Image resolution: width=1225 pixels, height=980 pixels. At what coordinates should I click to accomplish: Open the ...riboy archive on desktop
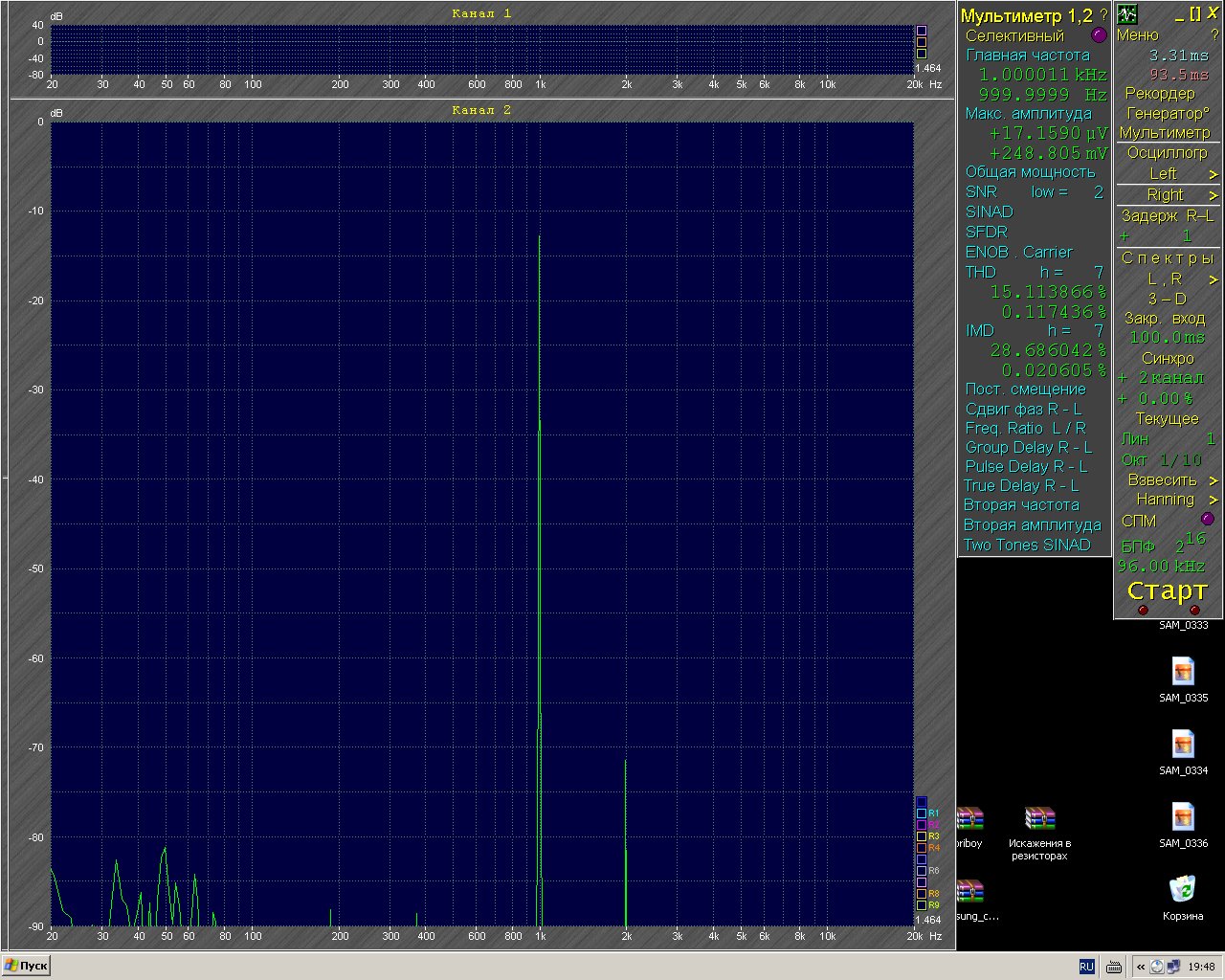(x=969, y=827)
